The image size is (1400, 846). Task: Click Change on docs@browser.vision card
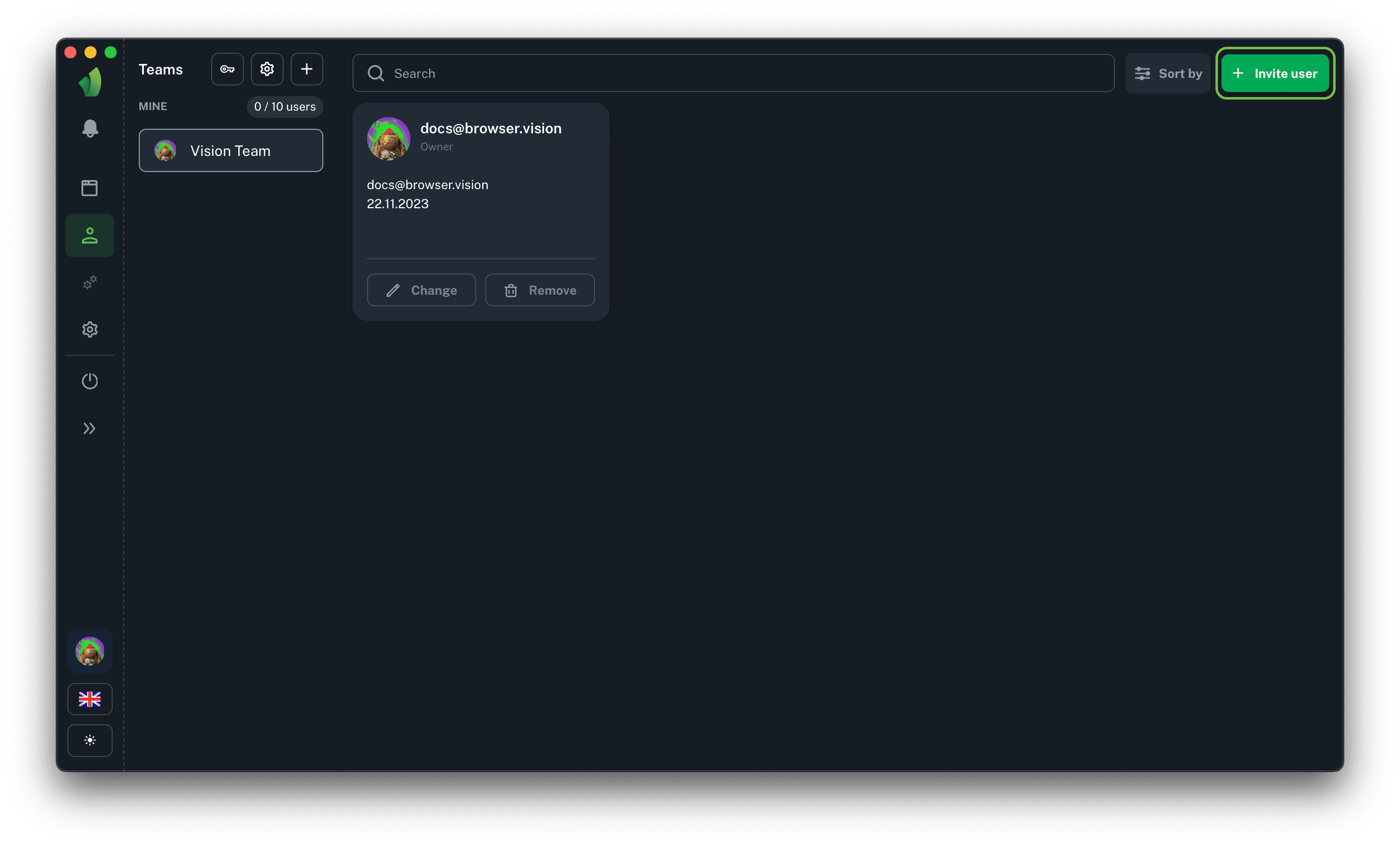click(421, 290)
